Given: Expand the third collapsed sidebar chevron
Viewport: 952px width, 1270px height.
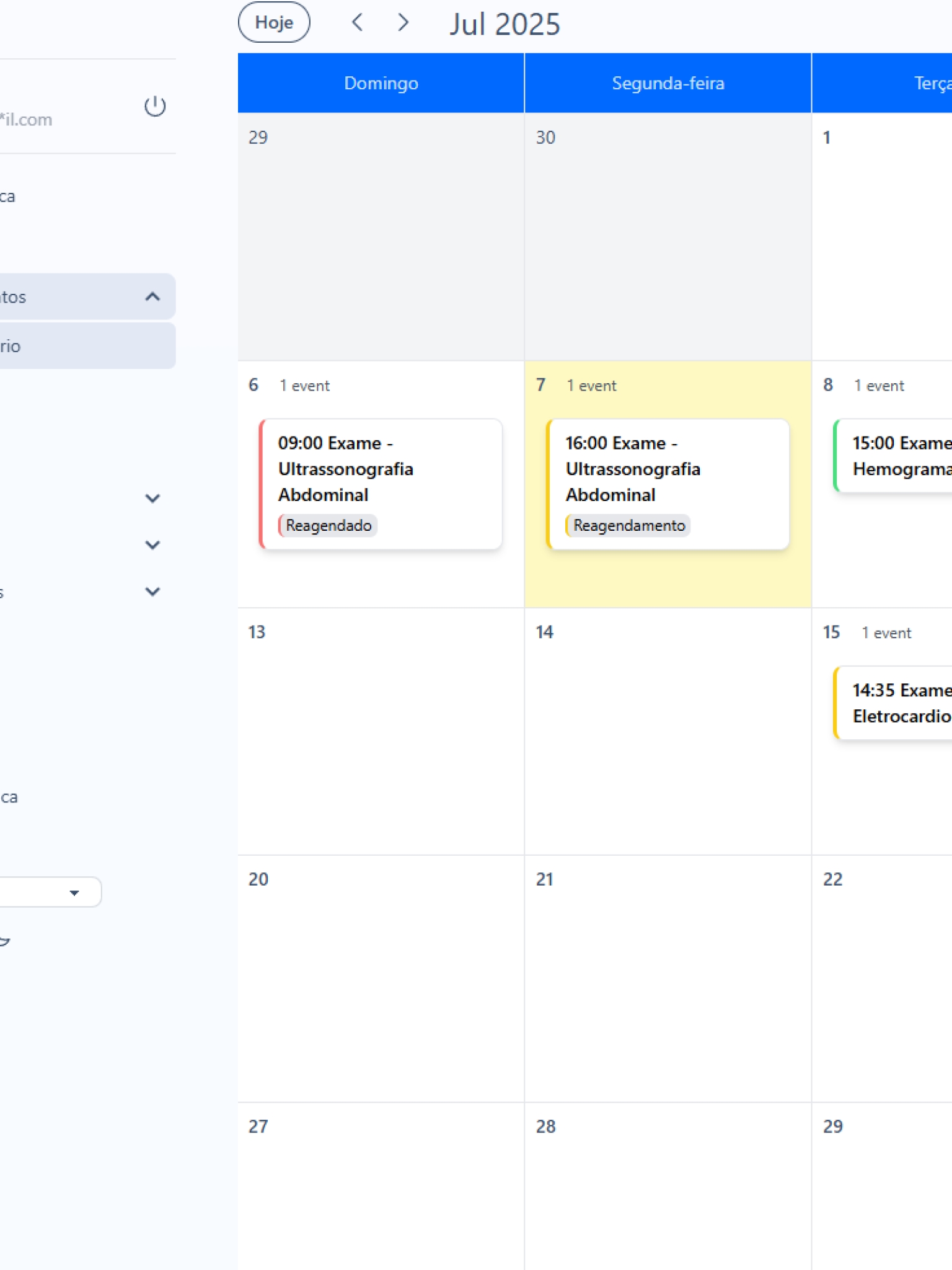Looking at the screenshot, I should pyautogui.click(x=152, y=591).
